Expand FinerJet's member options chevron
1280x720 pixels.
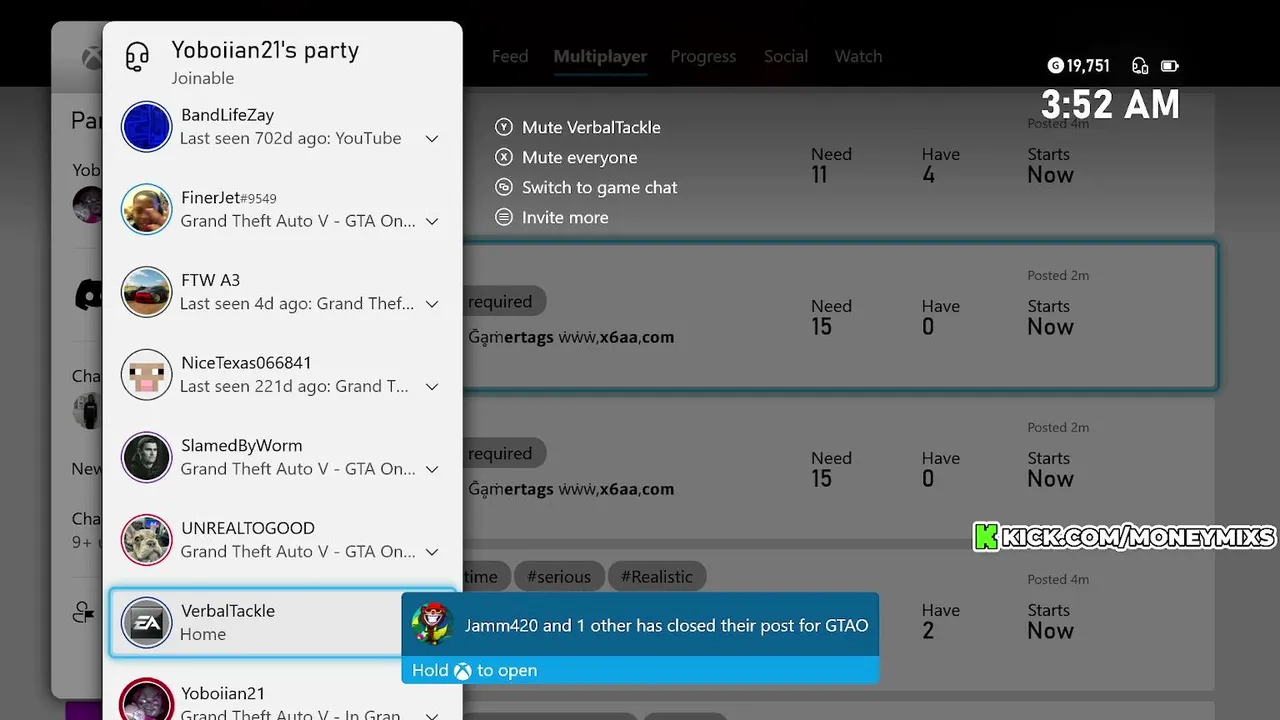tap(432, 222)
